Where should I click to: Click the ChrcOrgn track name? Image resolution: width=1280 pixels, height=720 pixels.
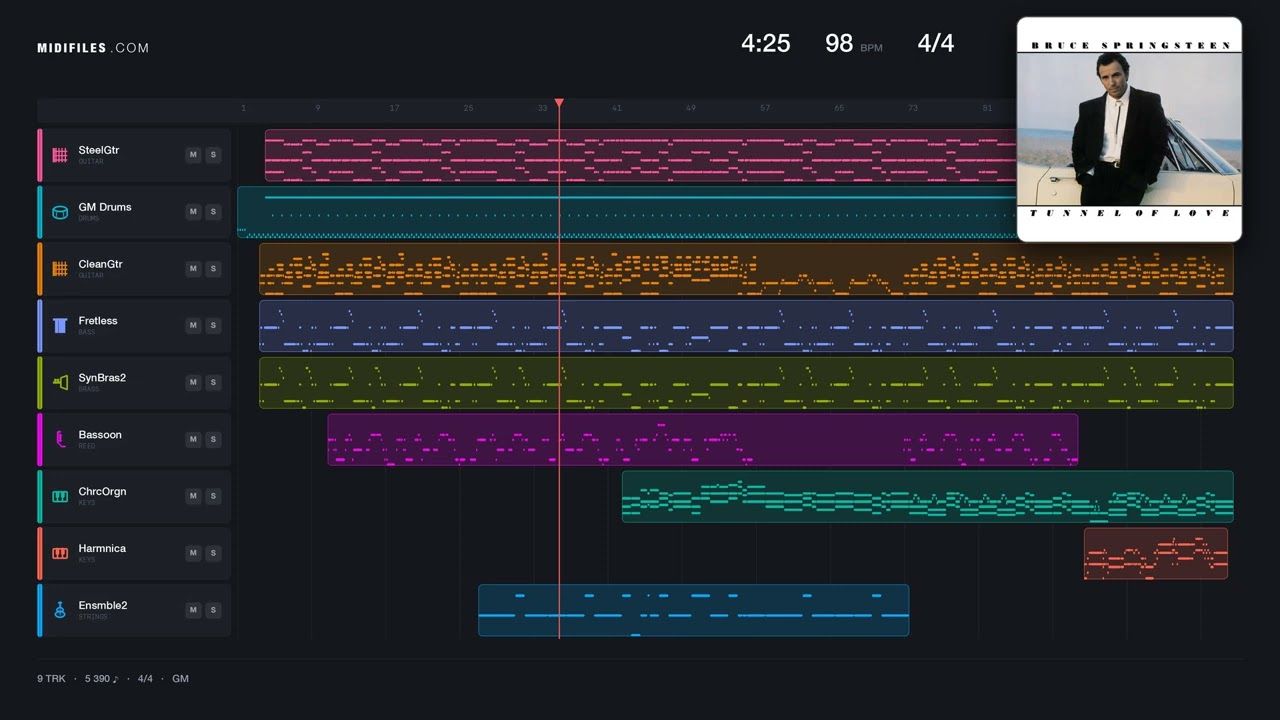click(x=102, y=492)
